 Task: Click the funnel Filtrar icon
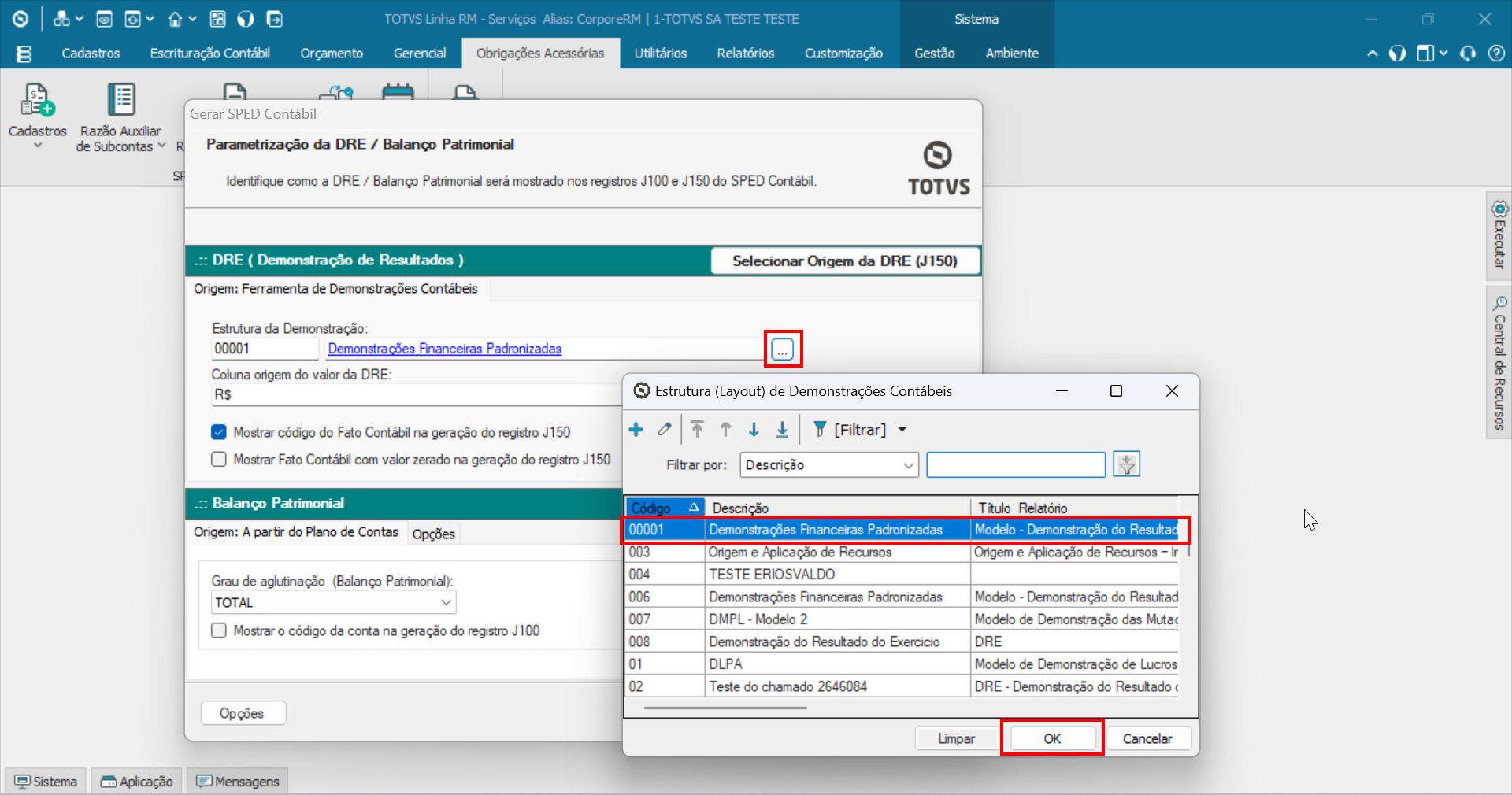pyautogui.click(x=820, y=429)
